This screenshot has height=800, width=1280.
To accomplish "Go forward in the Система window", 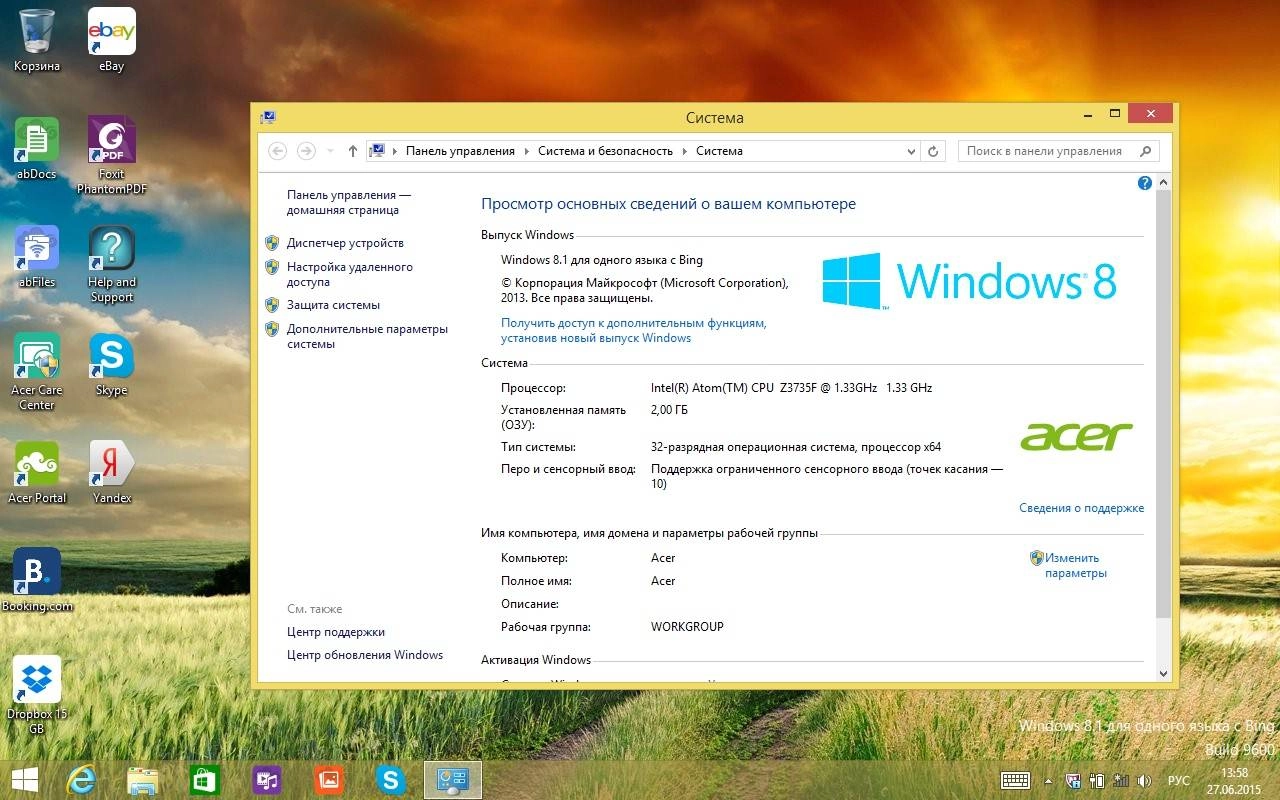I will click(x=306, y=151).
